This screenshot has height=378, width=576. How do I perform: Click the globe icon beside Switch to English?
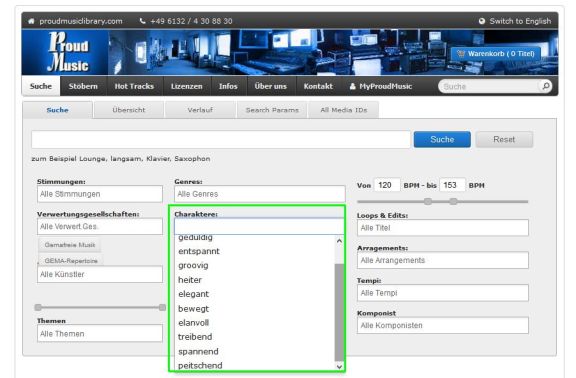[482, 21]
